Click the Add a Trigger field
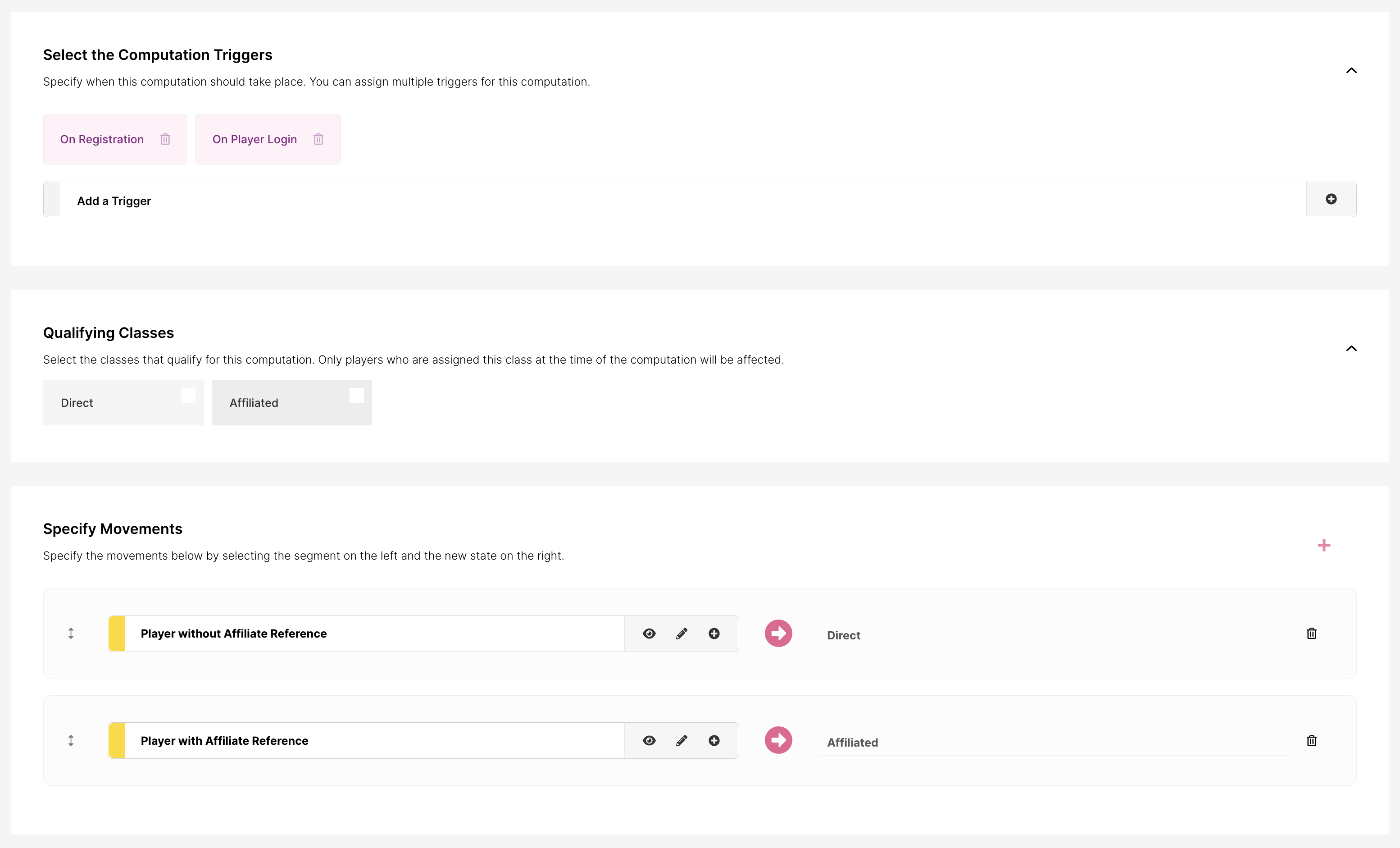 pyautogui.click(x=682, y=200)
